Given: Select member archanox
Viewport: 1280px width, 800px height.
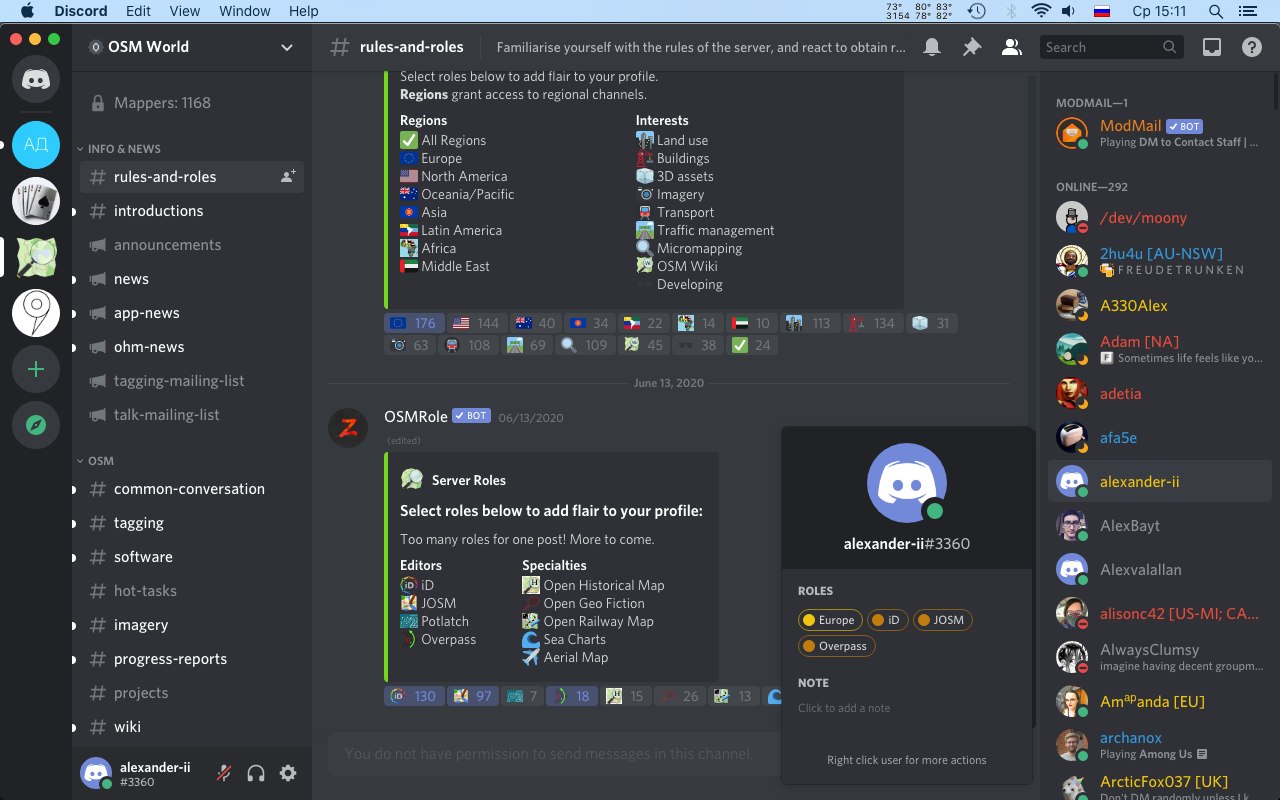Looking at the screenshot, I should (x=1159, y=745).
